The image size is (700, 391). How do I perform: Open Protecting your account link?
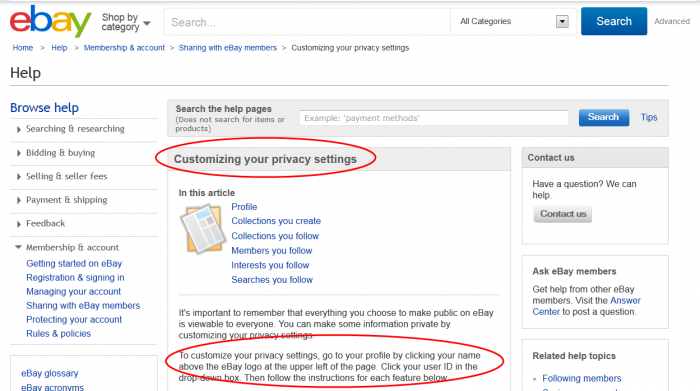pos(74,320)
